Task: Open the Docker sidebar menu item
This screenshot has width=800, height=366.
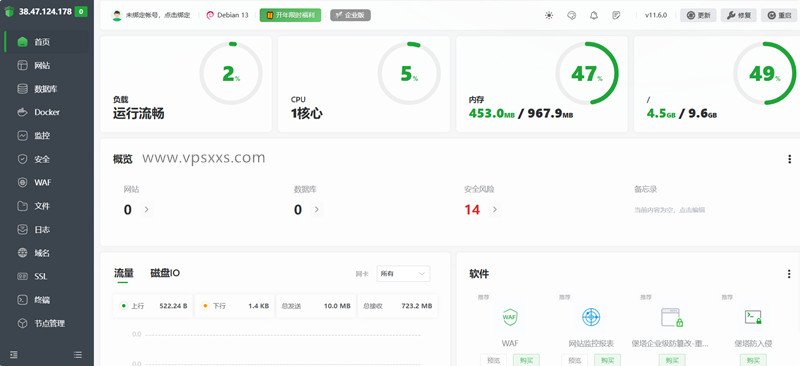Action: click(47, 112)
